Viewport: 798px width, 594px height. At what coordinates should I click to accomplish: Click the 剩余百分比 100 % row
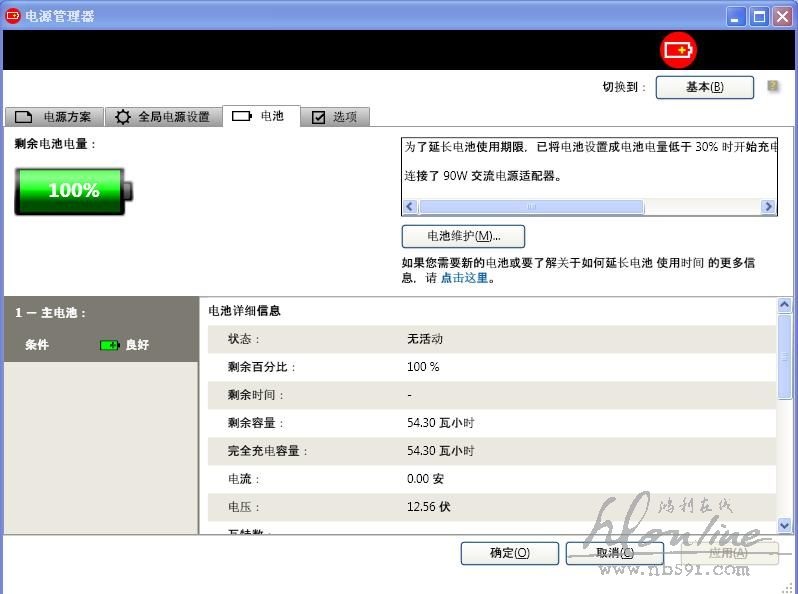492,367
